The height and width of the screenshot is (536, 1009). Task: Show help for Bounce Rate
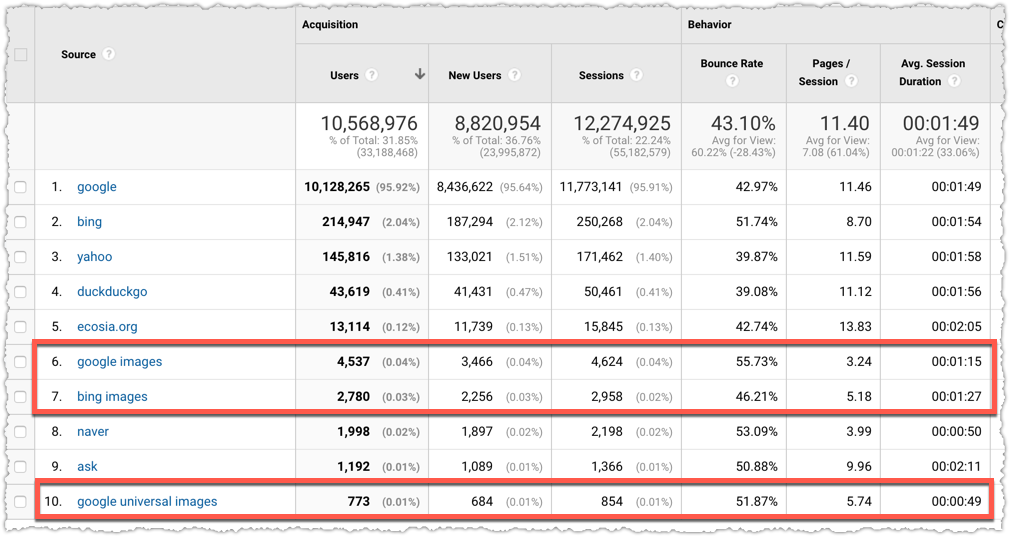coord(732,81)
